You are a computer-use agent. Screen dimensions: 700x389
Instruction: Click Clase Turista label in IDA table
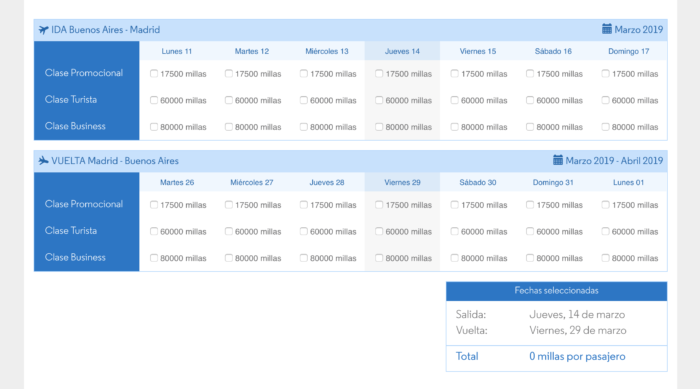pyautogui.click(x=71, y=100)
